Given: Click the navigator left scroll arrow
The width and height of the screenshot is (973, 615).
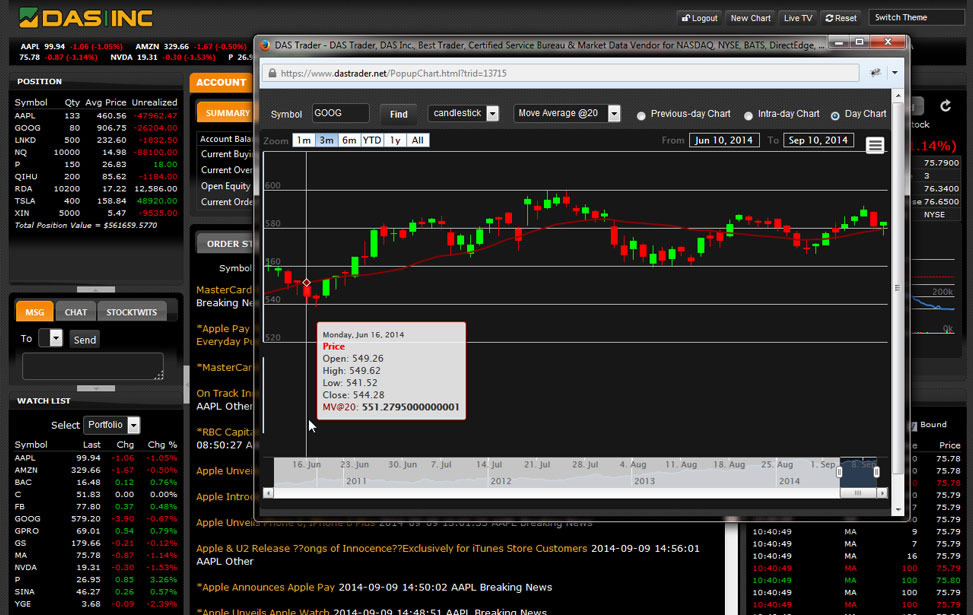Looking at the screenshot, I should 268,493.
